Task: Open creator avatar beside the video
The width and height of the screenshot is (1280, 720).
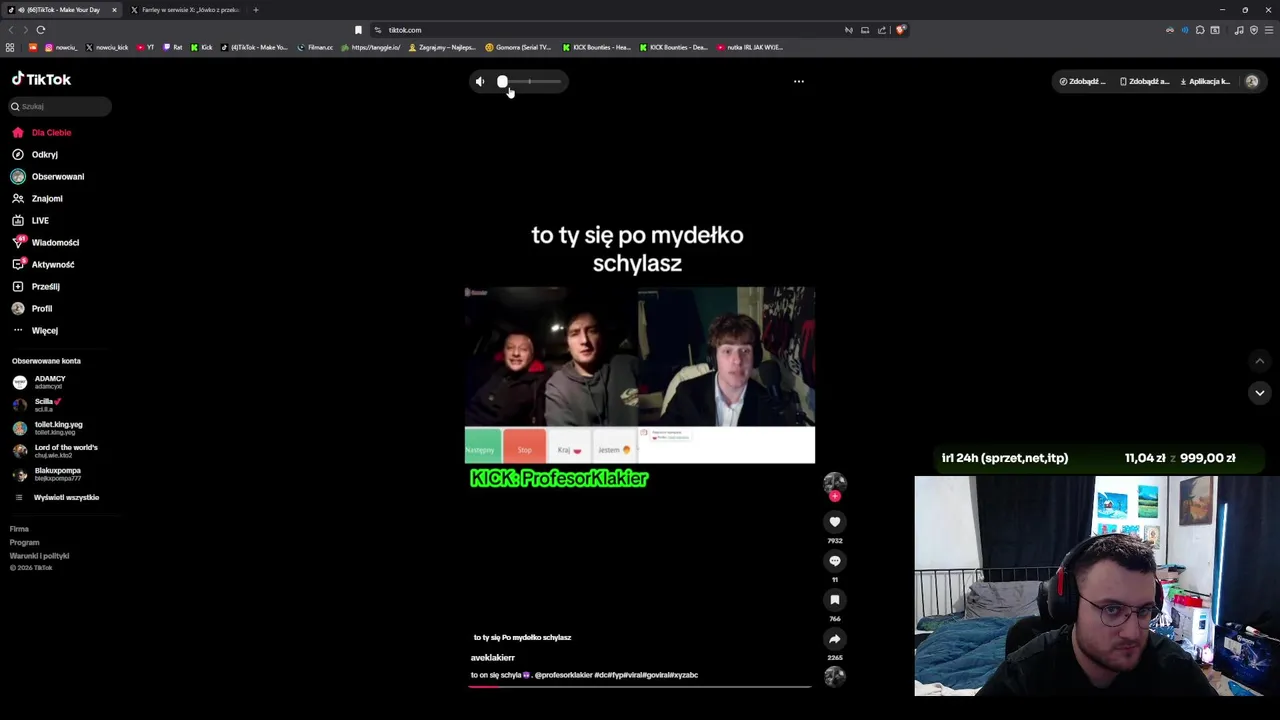Action: (835, 483)
